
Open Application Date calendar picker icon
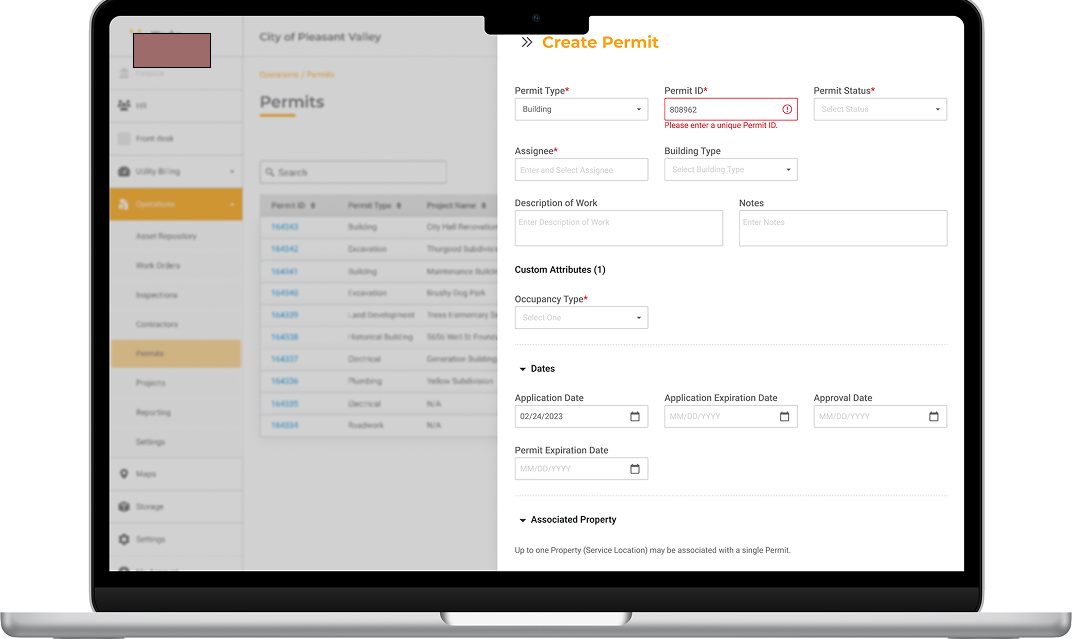coord(634,416)
